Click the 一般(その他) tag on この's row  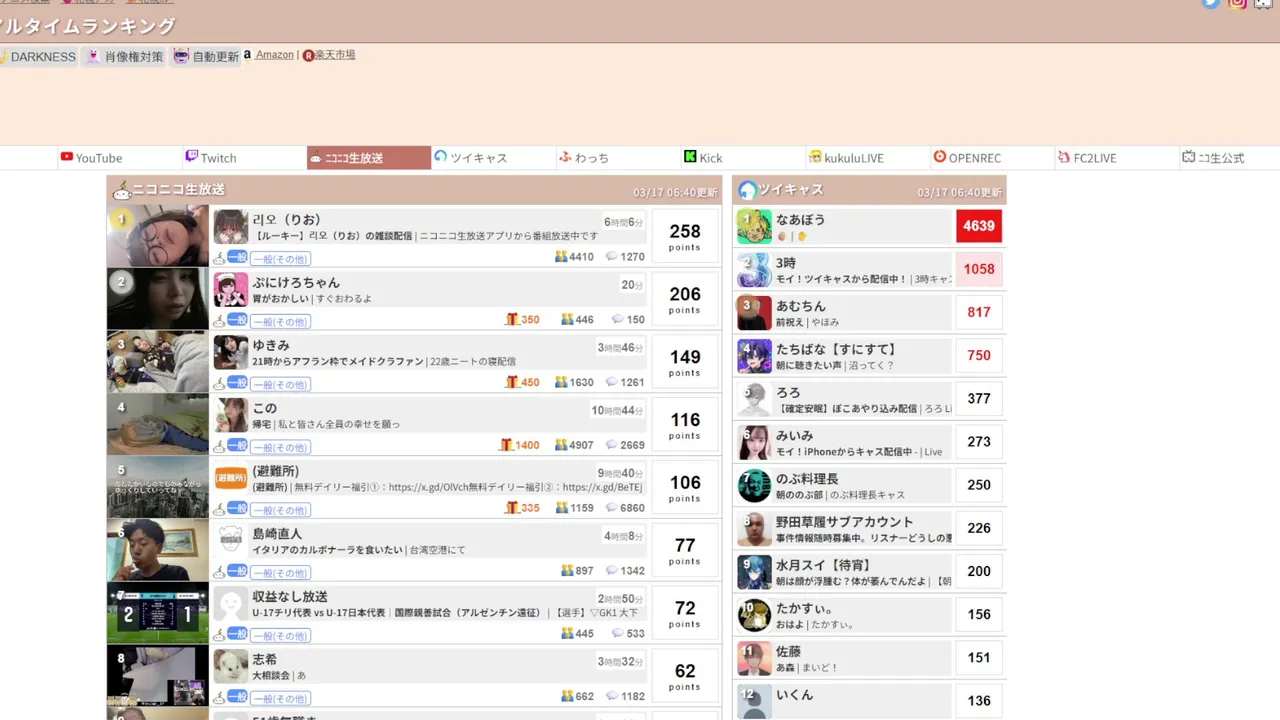280,448
